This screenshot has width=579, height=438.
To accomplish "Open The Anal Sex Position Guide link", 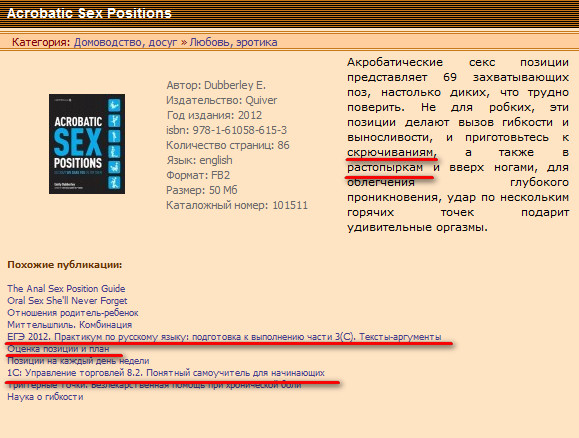I will click(x=66, y=288).
